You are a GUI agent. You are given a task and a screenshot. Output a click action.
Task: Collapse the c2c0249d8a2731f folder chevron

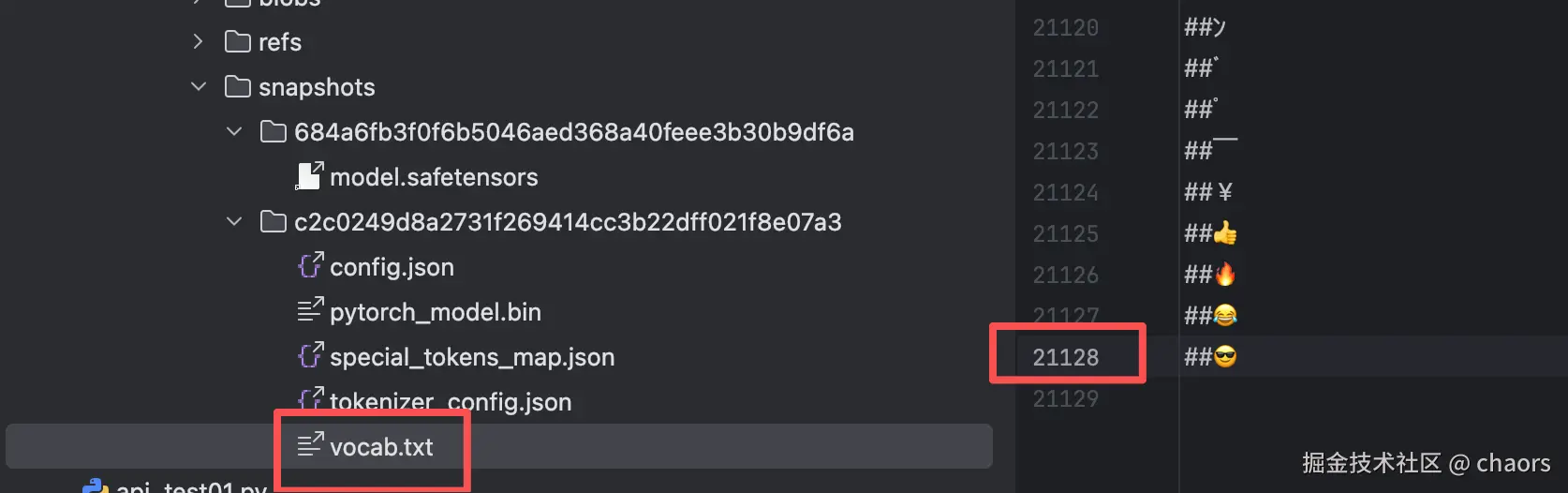(234, 222)
